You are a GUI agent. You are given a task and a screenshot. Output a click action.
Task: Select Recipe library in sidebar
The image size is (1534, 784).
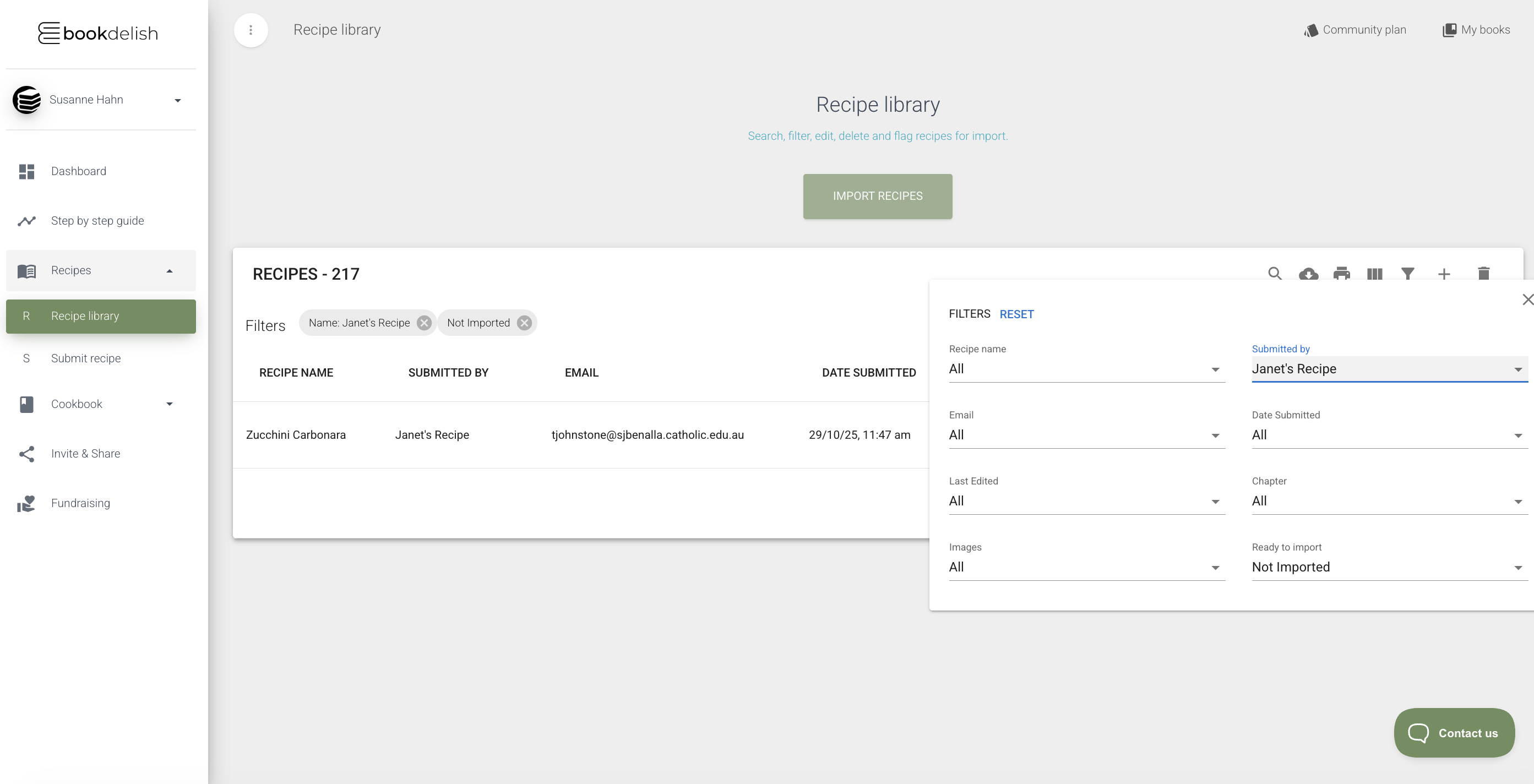[x=101, y=316]
